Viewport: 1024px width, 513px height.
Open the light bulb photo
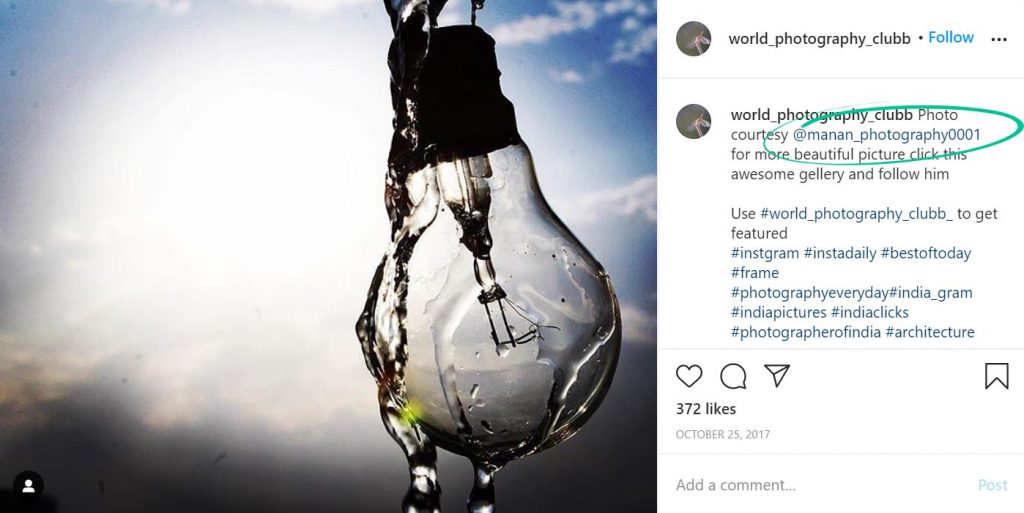tap(328, 256)
